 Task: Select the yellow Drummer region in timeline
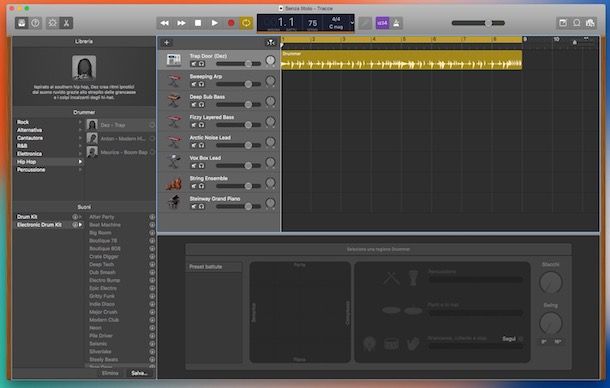pyautogui.click(x=401, y=60)
